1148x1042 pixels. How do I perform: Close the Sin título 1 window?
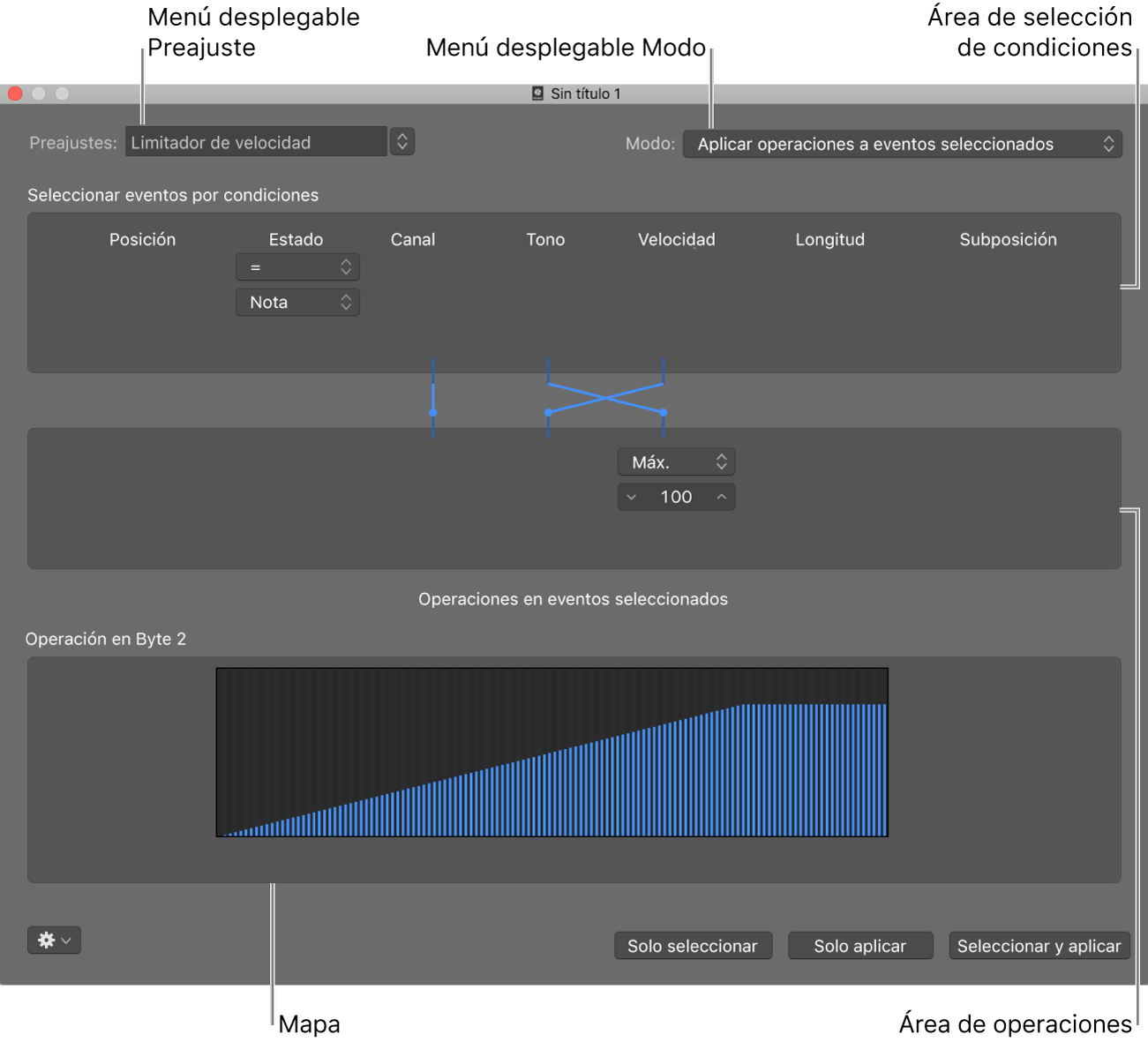15,94
